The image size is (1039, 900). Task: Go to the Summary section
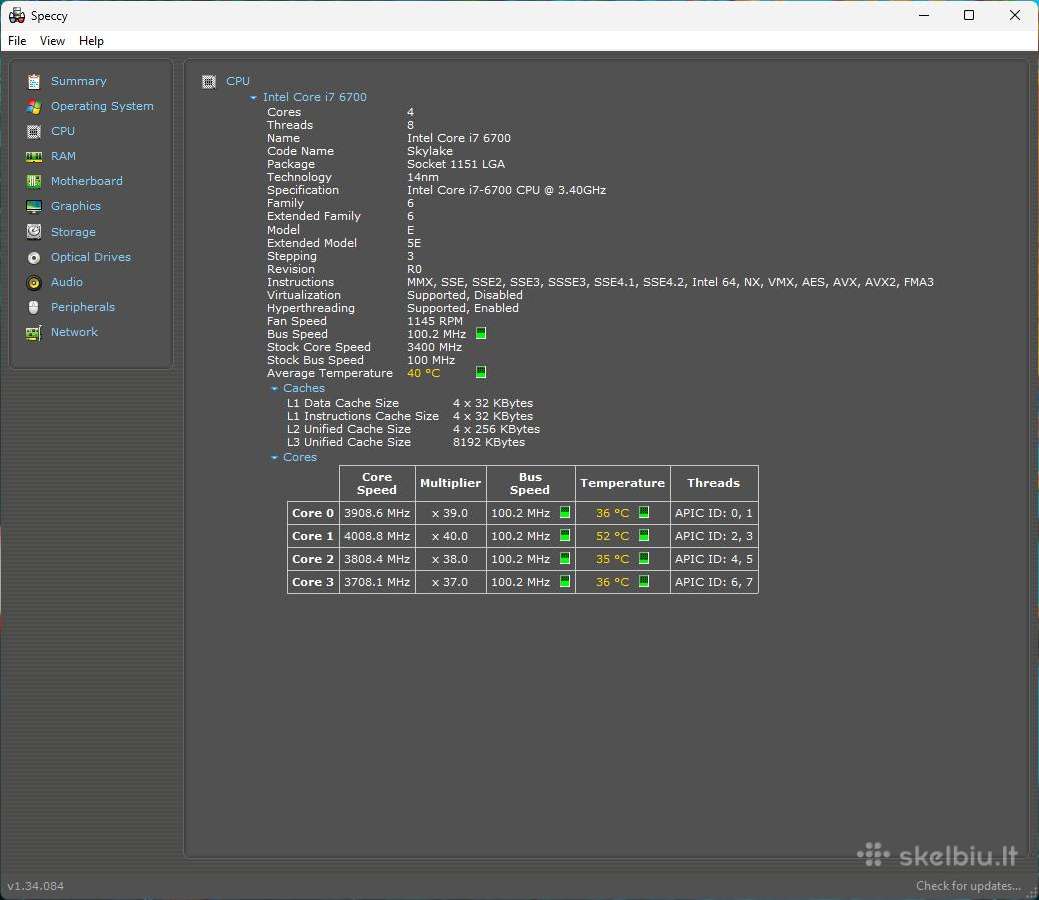tap(79, 81)
